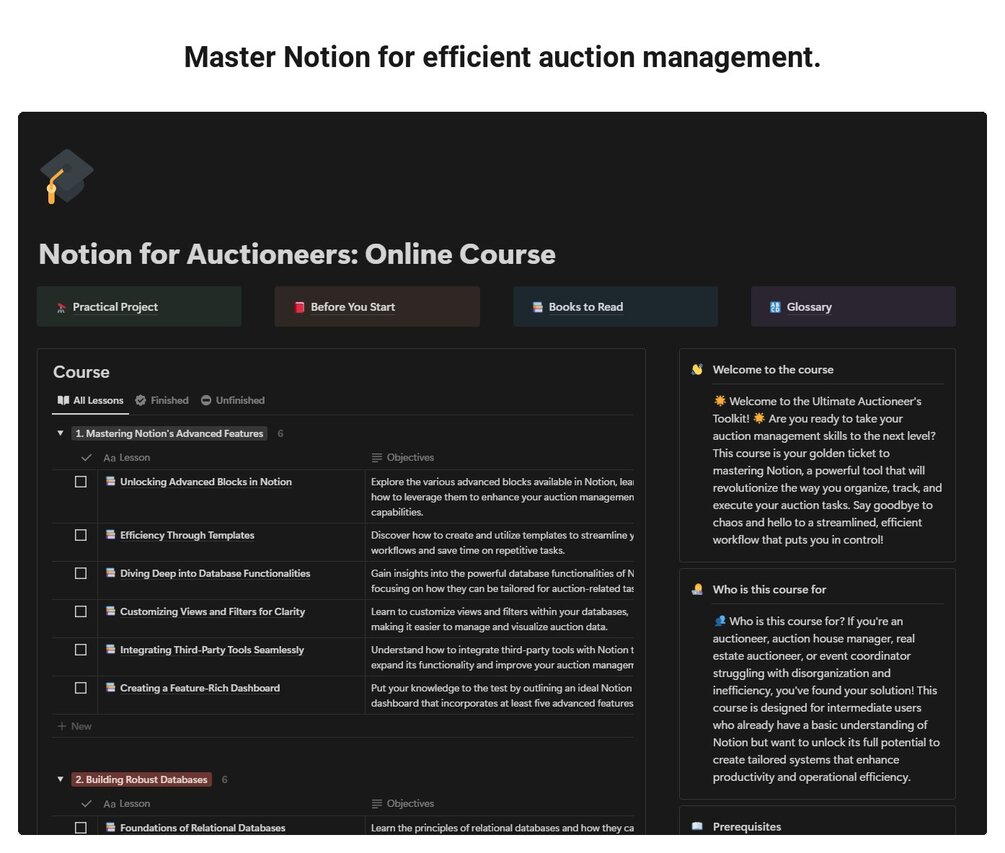Click the 2. Building Robust Databases tag
Image resolution: width=1005 pixels, height=853 pixels.
coord(142,780)
